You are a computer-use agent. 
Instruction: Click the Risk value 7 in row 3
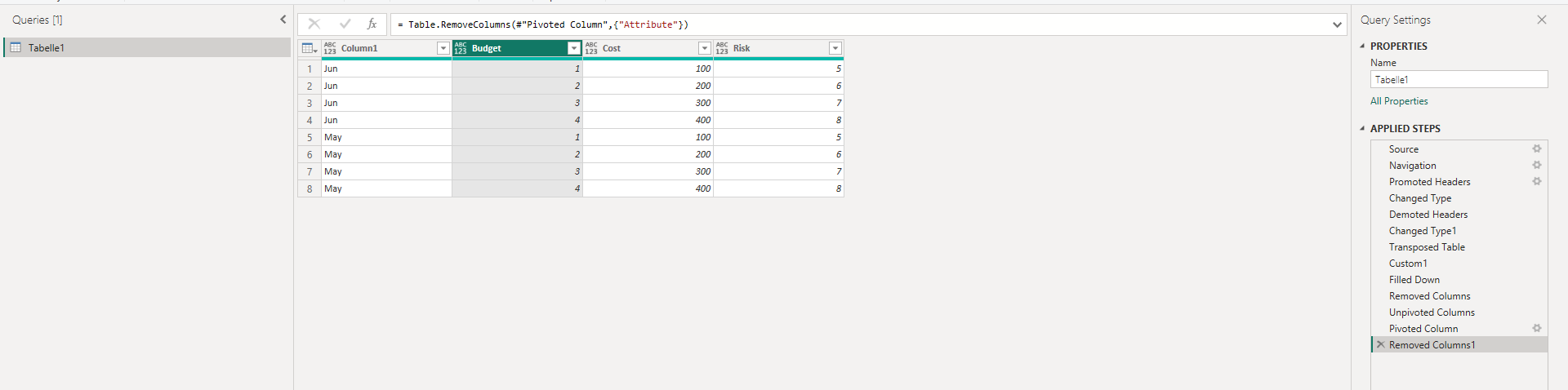[x=779, y=104]
